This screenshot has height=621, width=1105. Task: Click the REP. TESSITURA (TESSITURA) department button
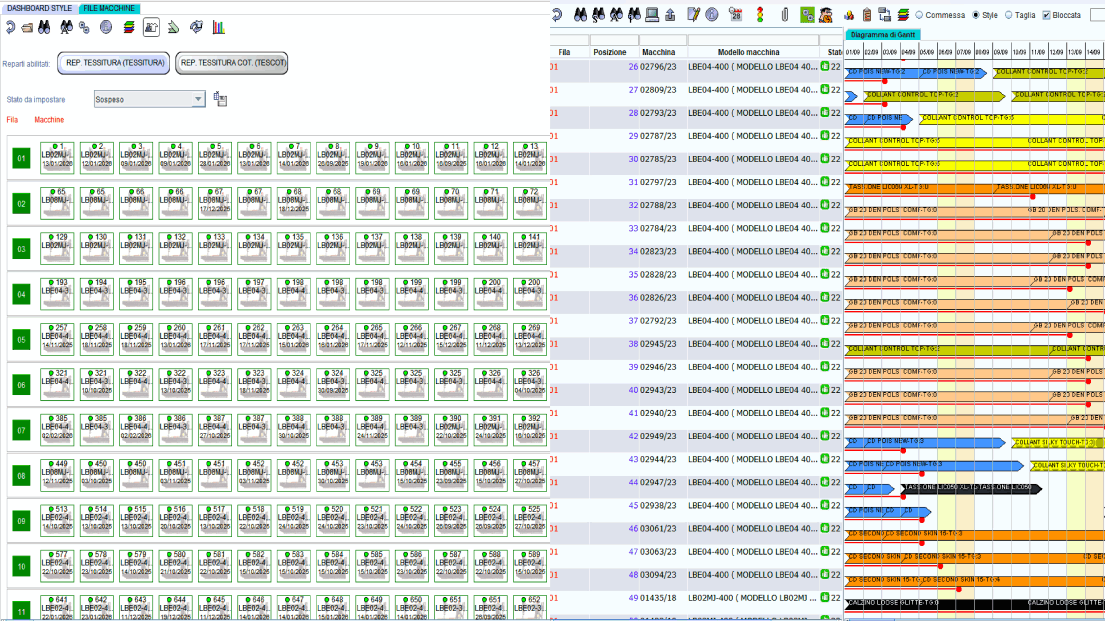coord(114,63)
